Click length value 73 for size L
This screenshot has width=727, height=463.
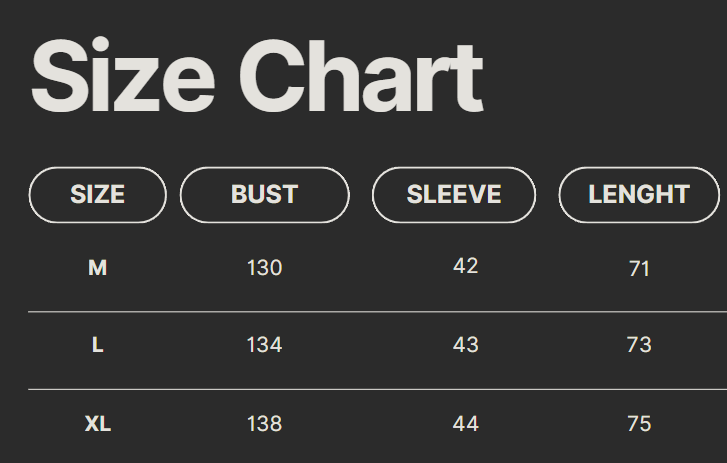coord(639,345)
